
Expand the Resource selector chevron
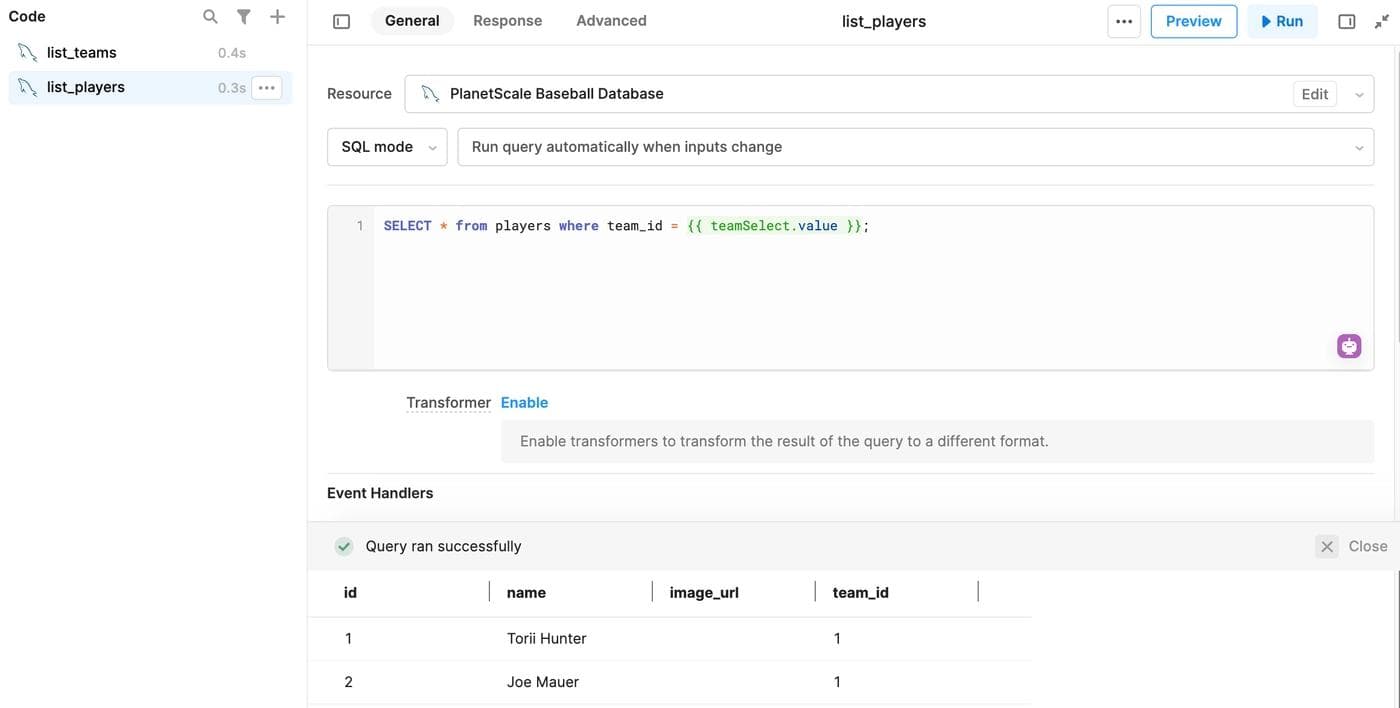[x=1359, y=95]
